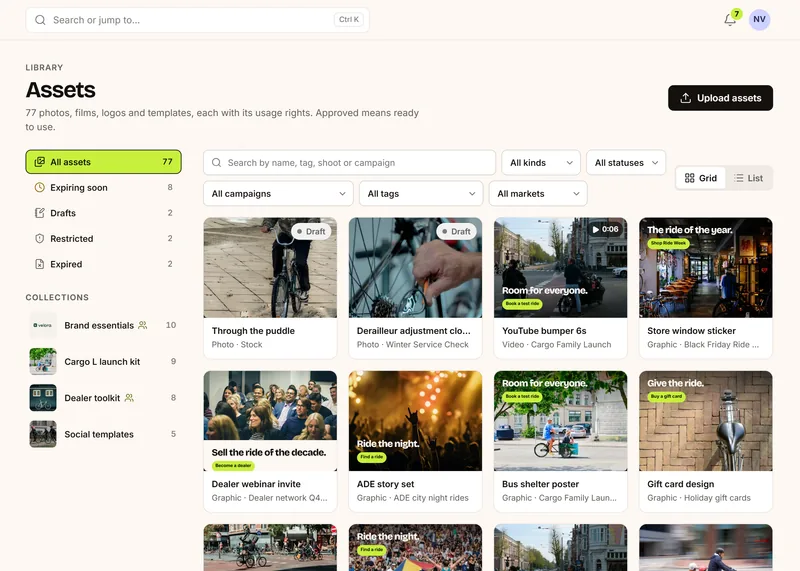The width and height of the screenshot is (800, 571).
Task: Click the 'Graphic · Holiday gift cards' caption
Action: (x=698, y=498)
